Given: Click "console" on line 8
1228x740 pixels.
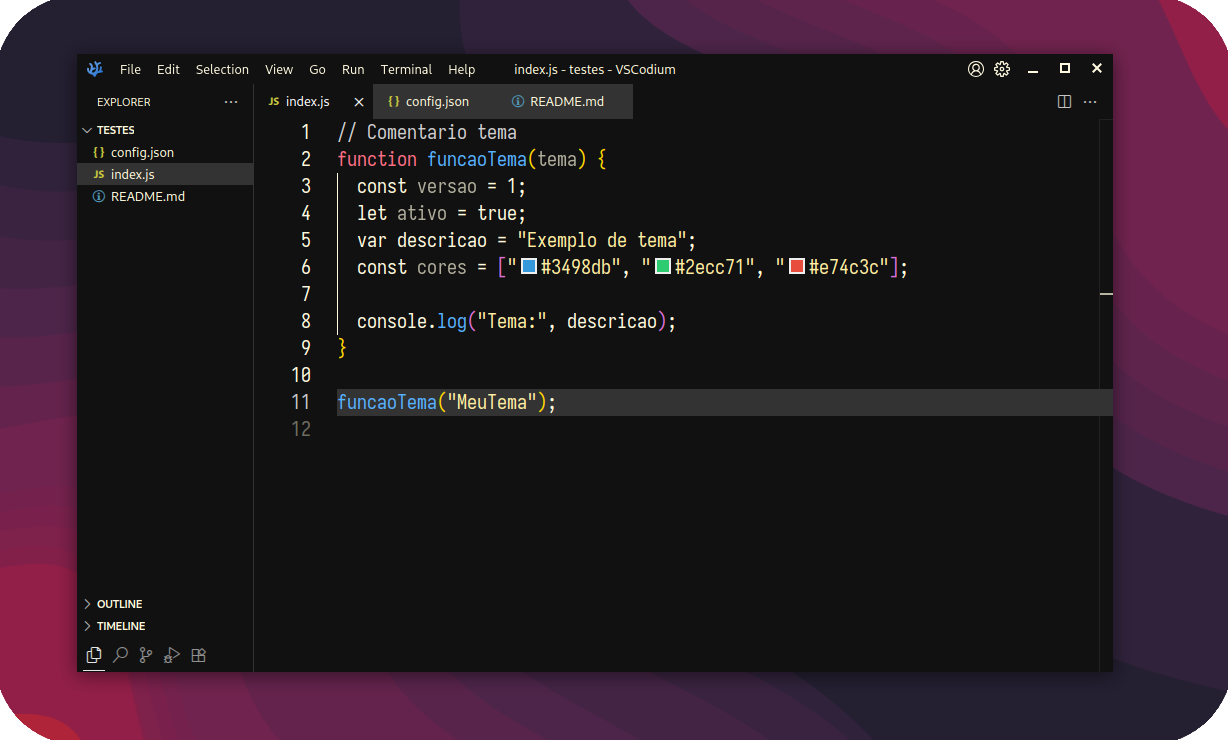Looking at the screenshot, I should (392, 321).
